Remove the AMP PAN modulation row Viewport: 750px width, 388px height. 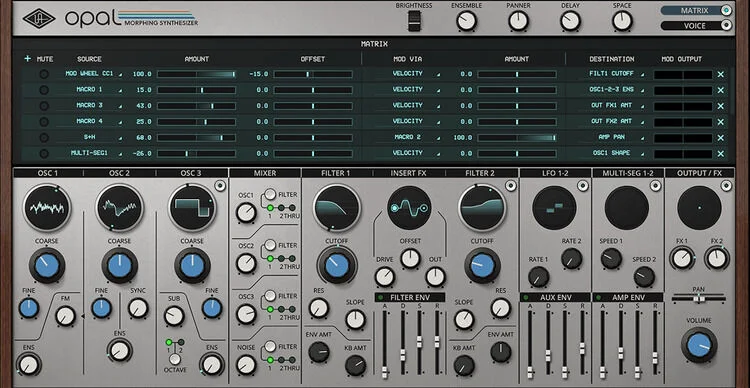click(720, 138)
